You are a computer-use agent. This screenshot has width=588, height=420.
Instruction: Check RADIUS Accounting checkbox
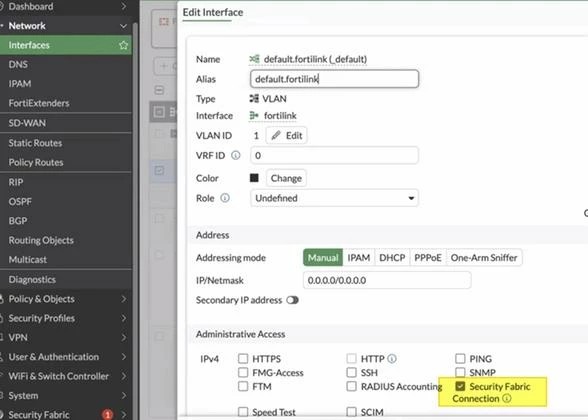(351, 386)
